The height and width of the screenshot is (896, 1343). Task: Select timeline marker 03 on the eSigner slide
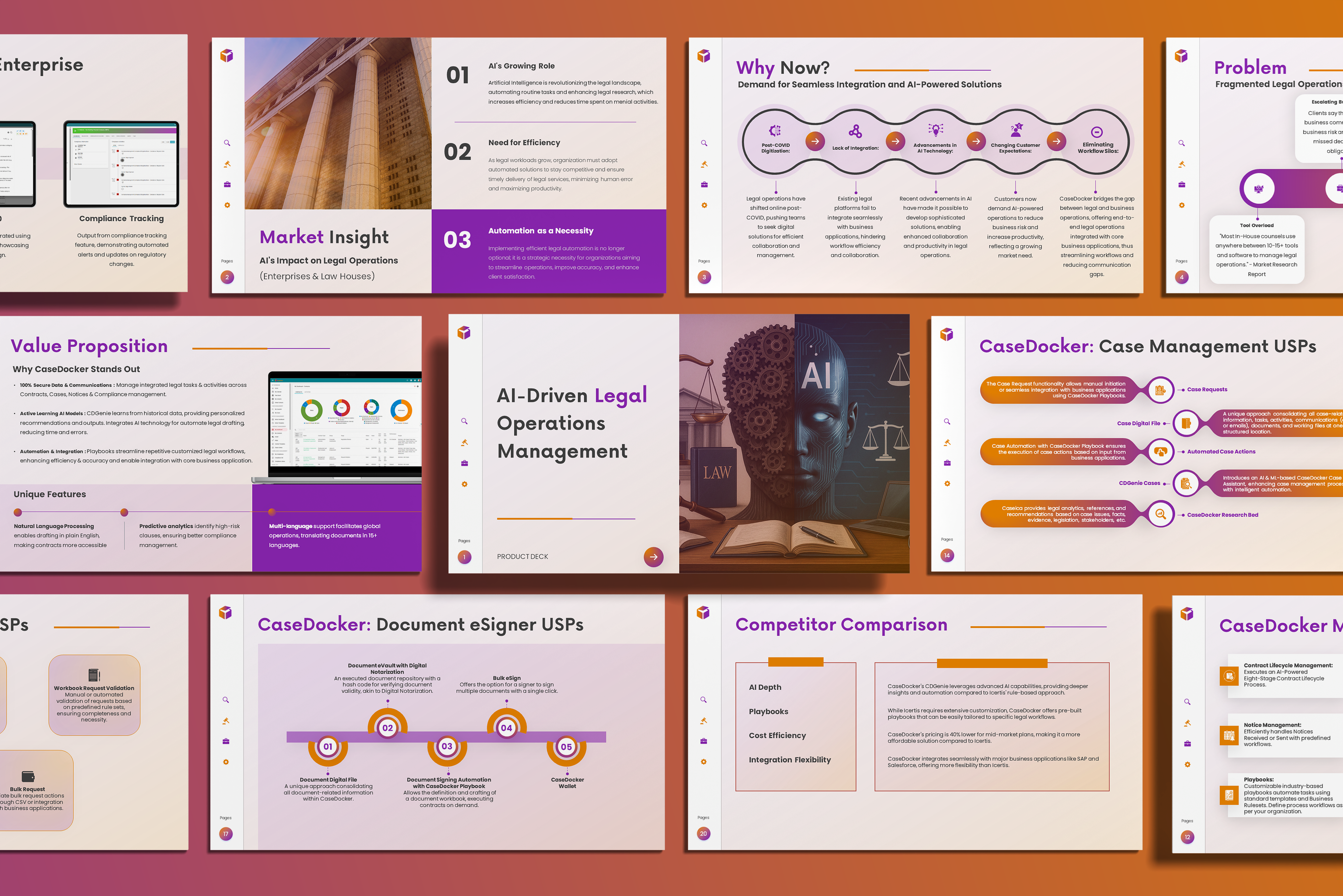click(x=448, y=747)
